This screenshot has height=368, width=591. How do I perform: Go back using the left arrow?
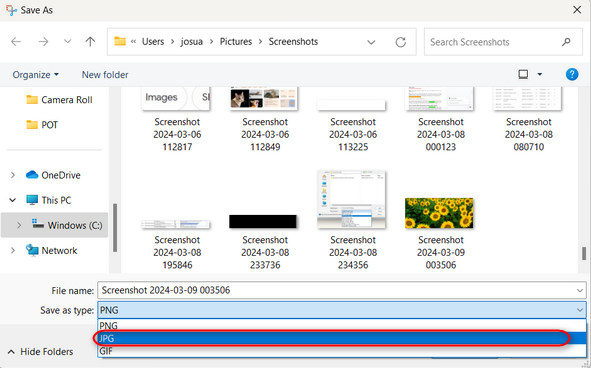pos(16,42)
